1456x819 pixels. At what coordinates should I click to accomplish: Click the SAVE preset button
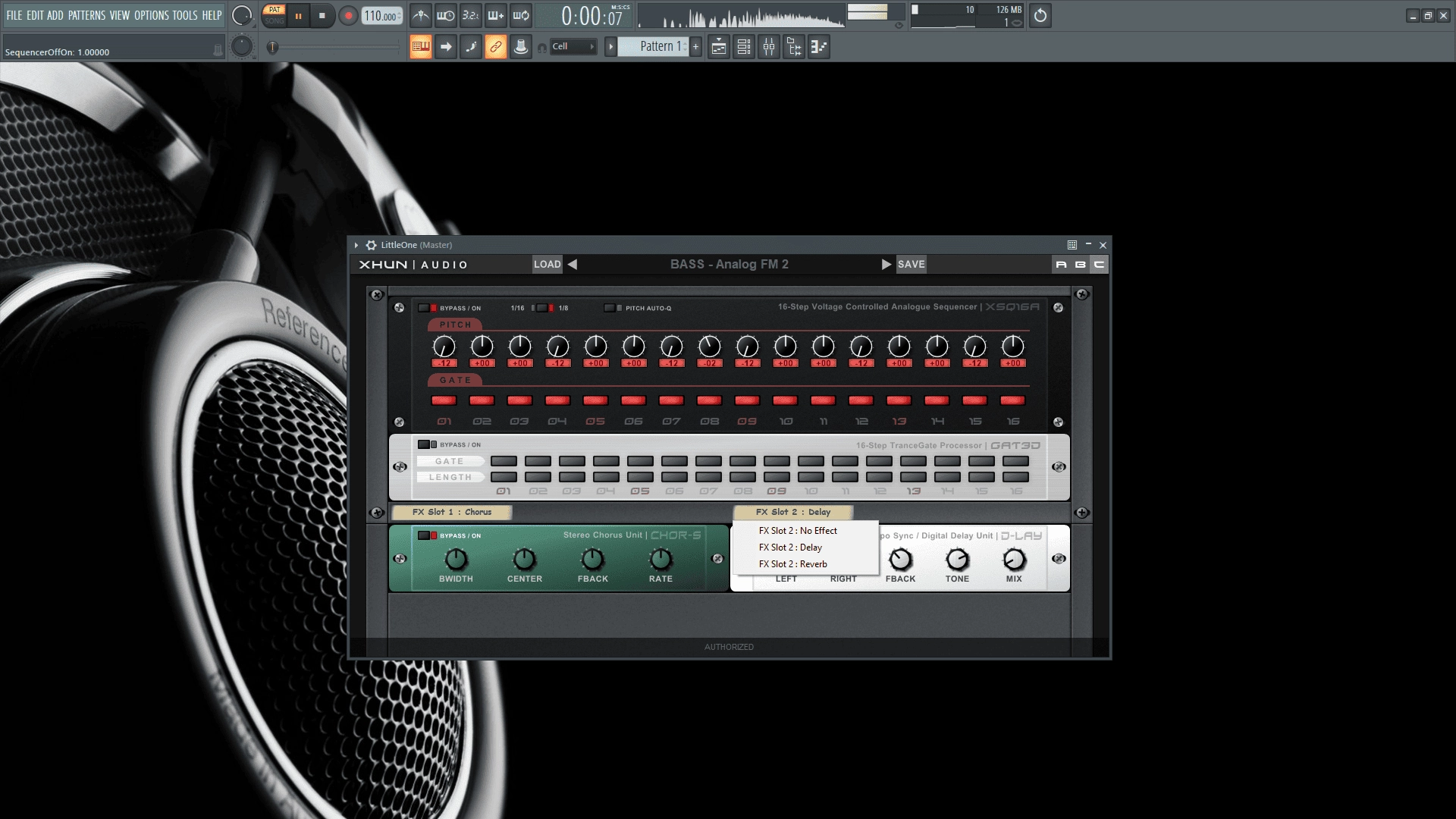click(x=912, y=264)
